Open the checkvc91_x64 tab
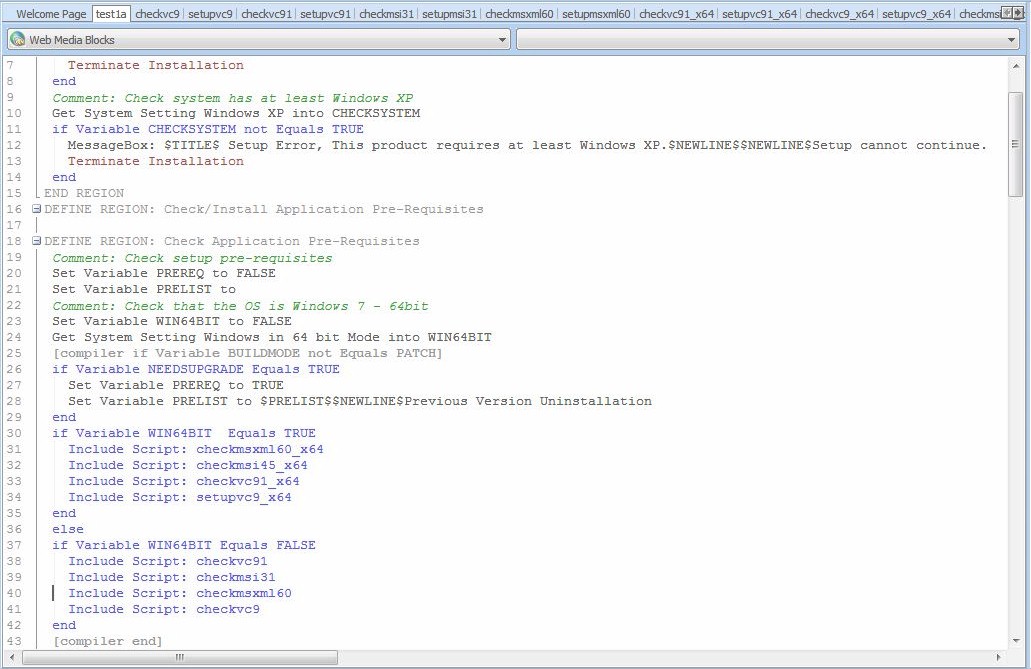The width and height of the screenshot is (1031, 669). click(x=677, y=14)
